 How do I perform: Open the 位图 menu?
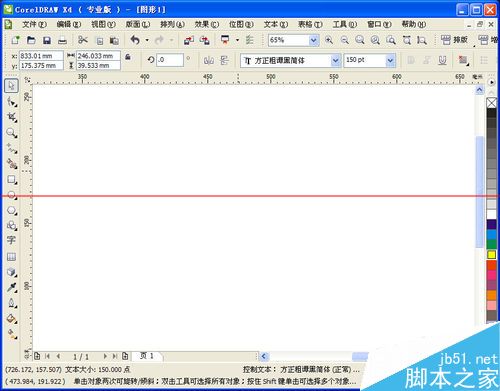(x=241, y=24)
